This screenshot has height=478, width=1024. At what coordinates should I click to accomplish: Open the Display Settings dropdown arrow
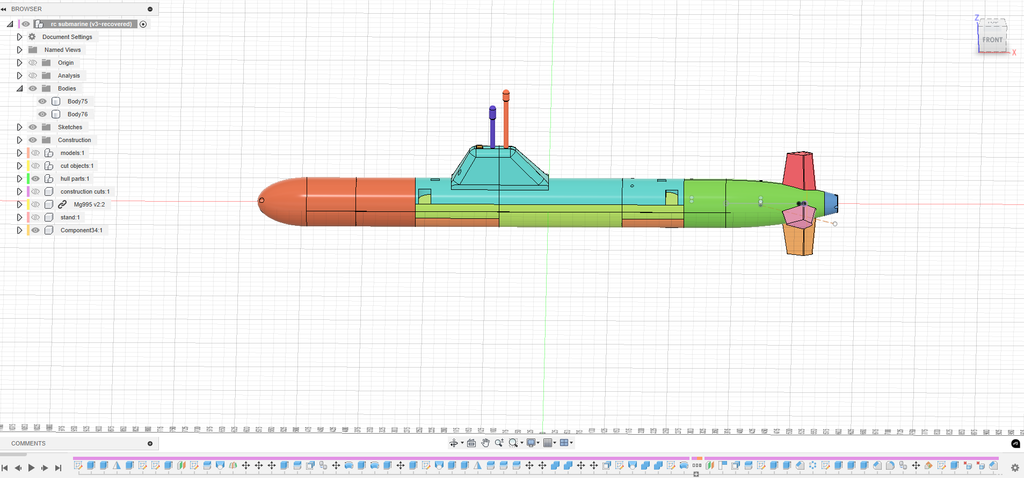coord(538,443)
